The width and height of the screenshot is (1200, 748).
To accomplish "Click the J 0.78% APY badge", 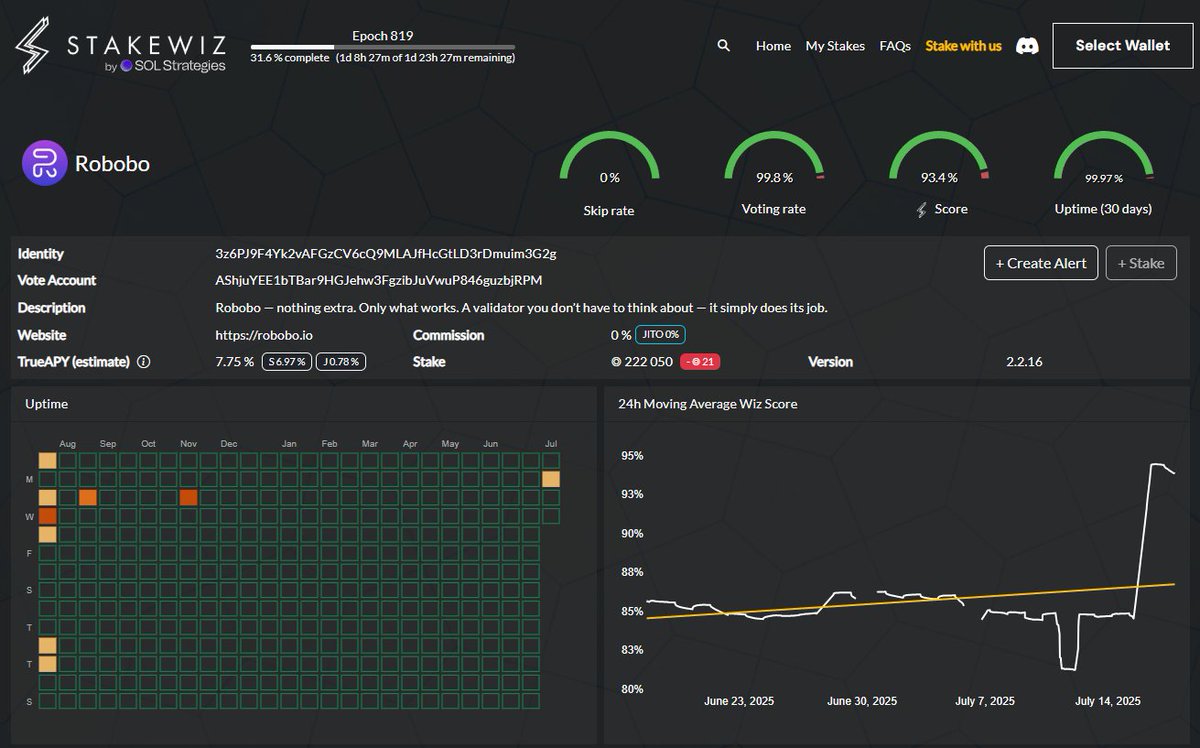I will (341, 362).
